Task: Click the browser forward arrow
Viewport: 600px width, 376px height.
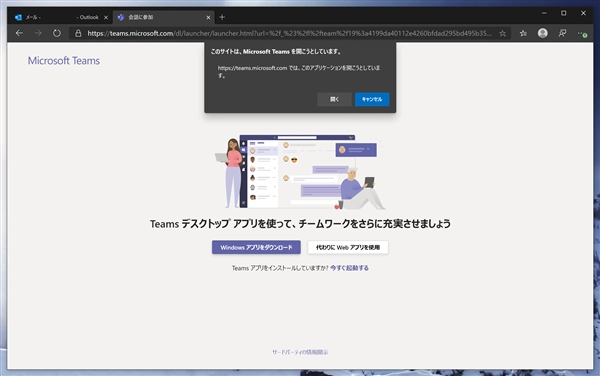Action: (38, 33)
